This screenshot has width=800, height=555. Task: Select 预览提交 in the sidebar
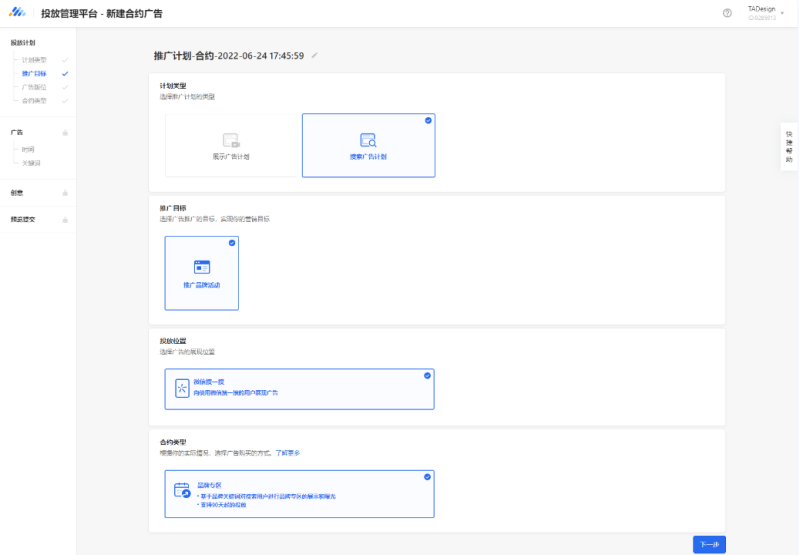tap(23, 218)
